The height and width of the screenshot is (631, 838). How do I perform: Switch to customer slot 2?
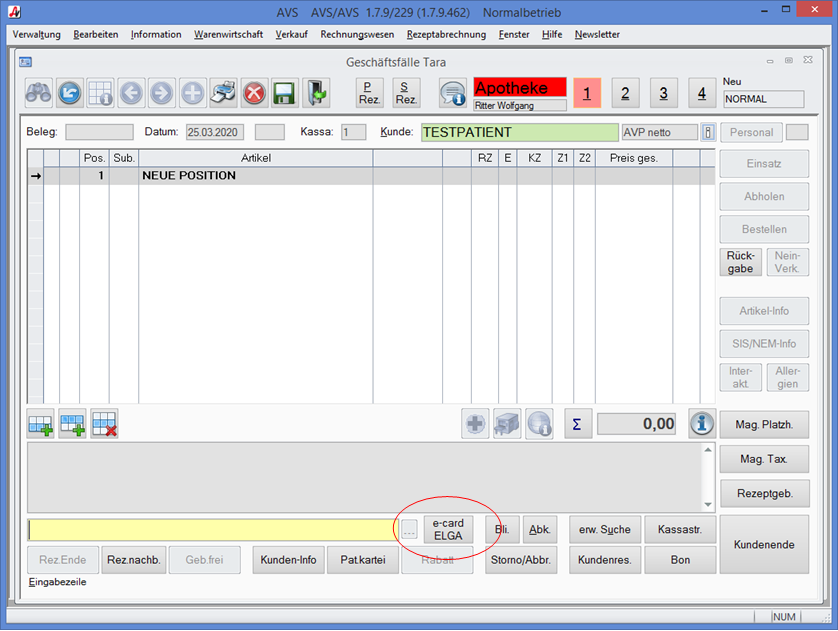click(x=625, y=94)
